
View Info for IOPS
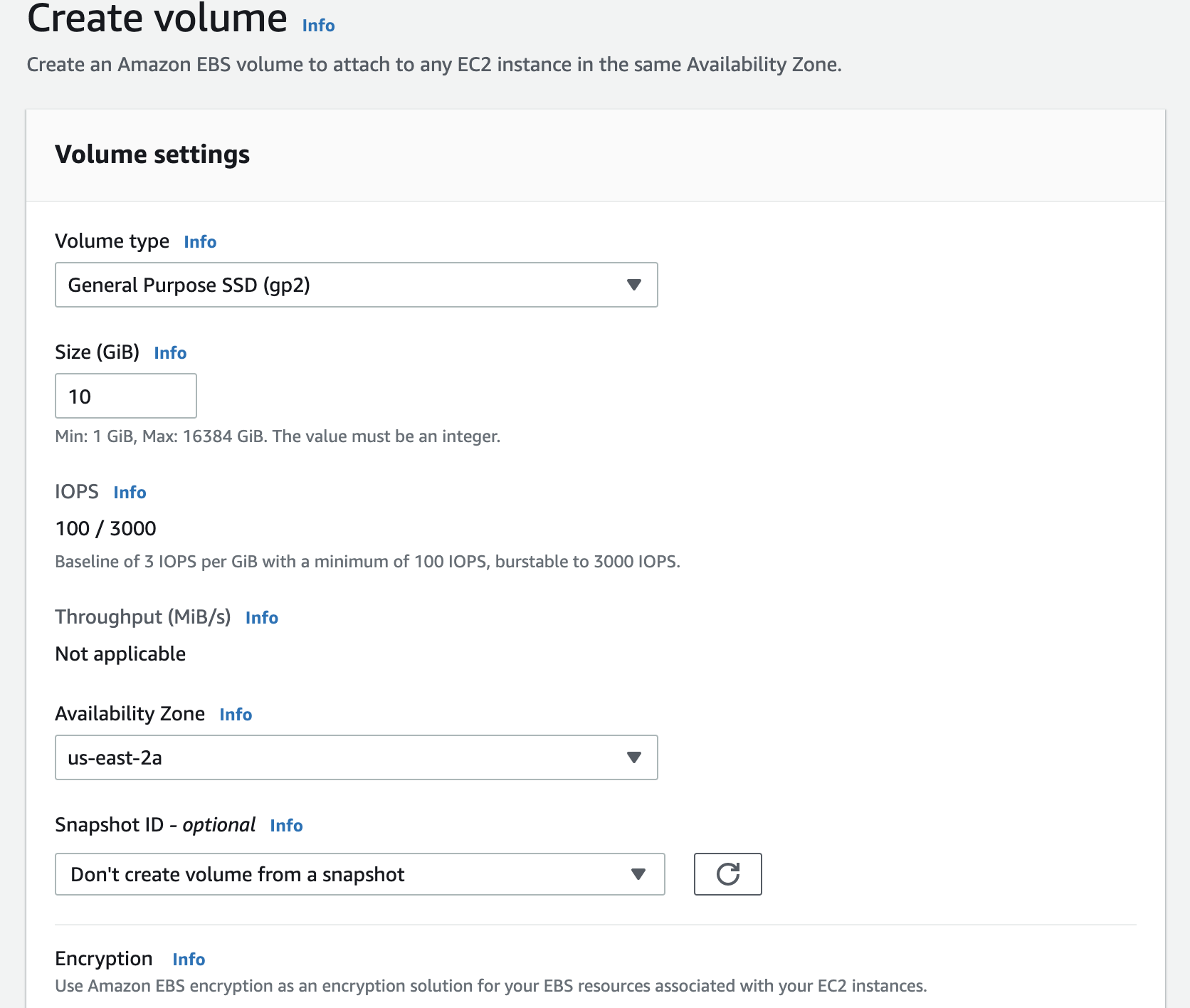pos(130,492)
